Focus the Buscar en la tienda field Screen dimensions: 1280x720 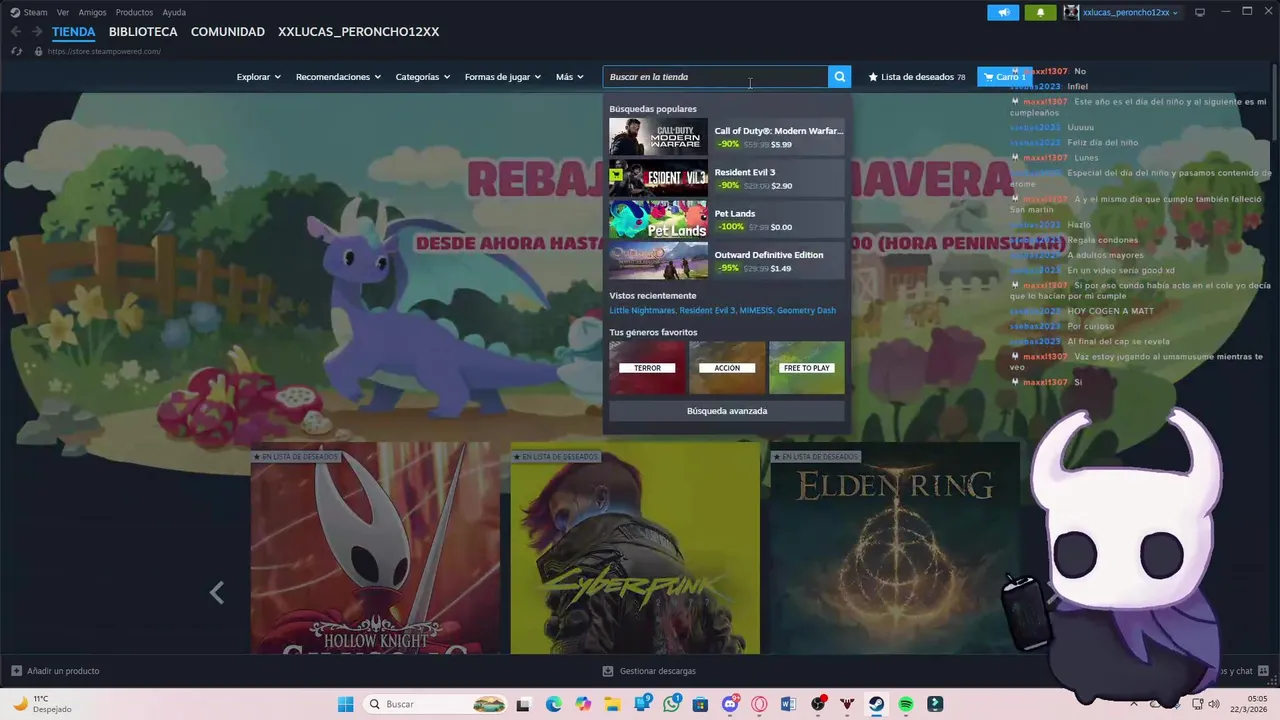coord(715,77)
